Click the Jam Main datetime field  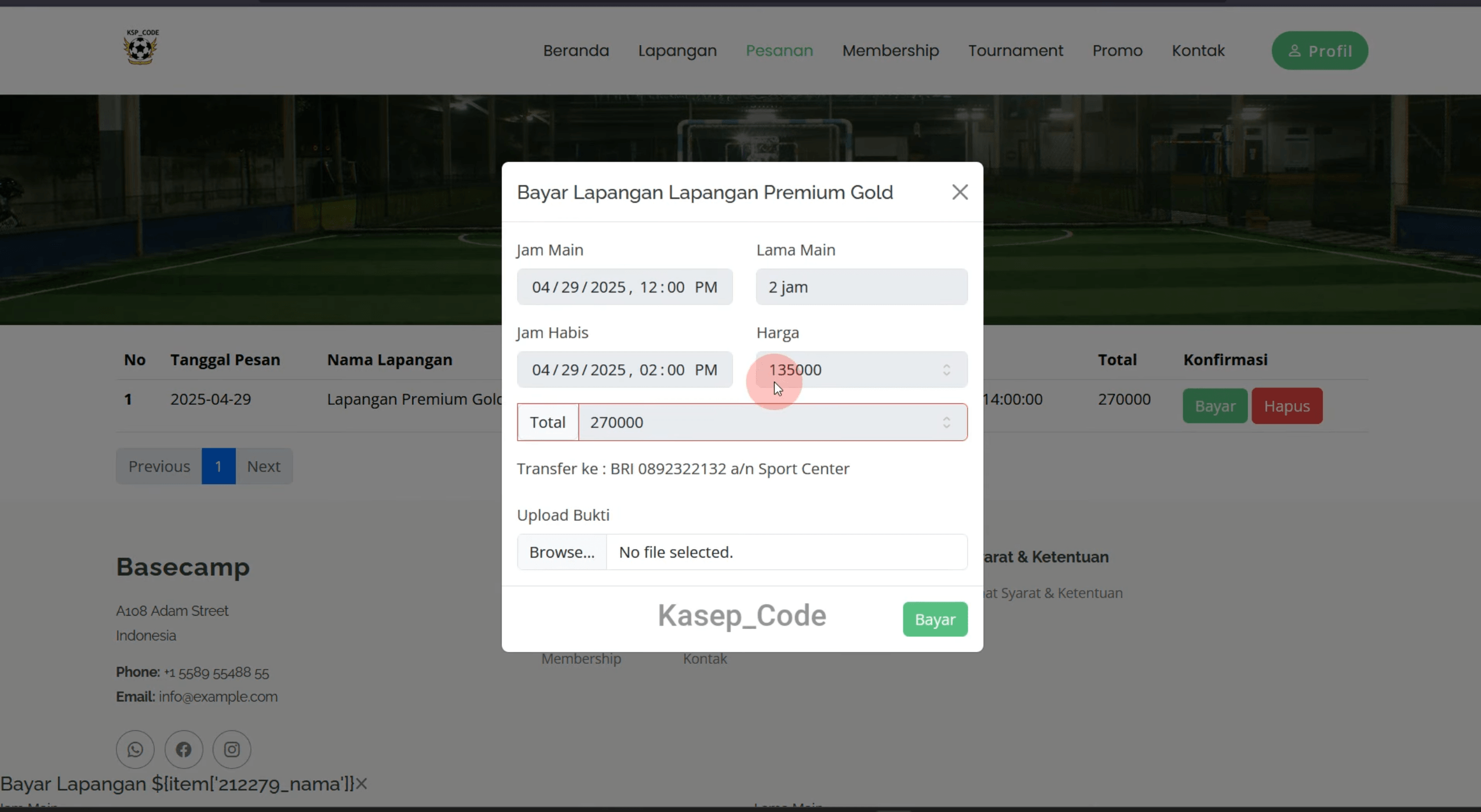[625, 287]
